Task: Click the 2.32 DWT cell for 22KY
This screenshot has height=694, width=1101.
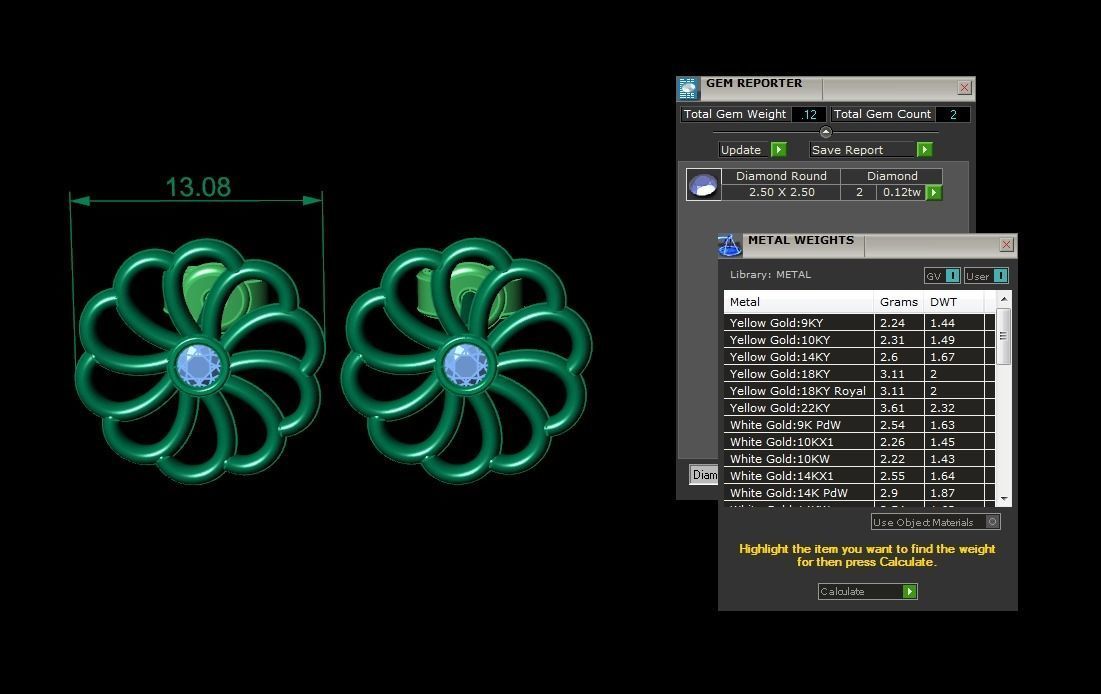Action: click(x=954, y=408)
